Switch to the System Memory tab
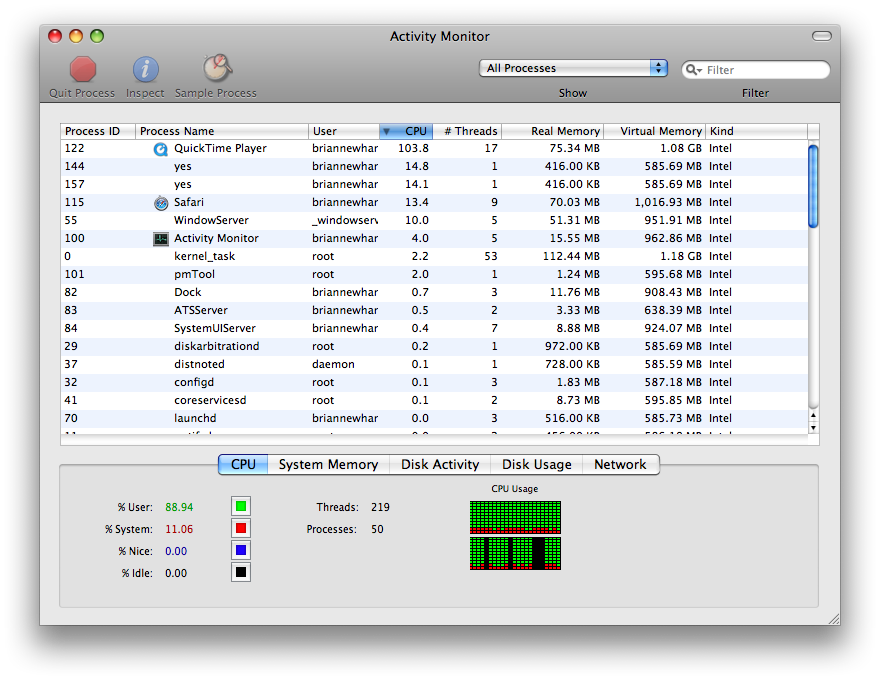The width and height of the screenshot is (880, 680). 328,465
